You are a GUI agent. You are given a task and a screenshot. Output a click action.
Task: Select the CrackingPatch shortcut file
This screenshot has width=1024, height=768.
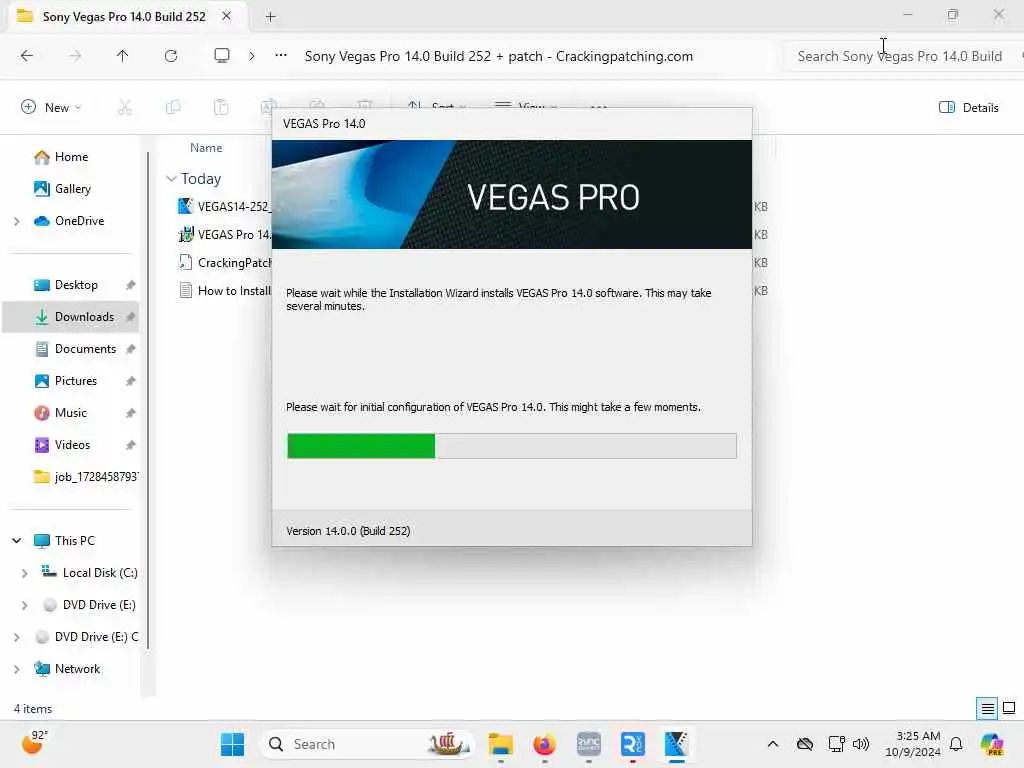(225, 263)
